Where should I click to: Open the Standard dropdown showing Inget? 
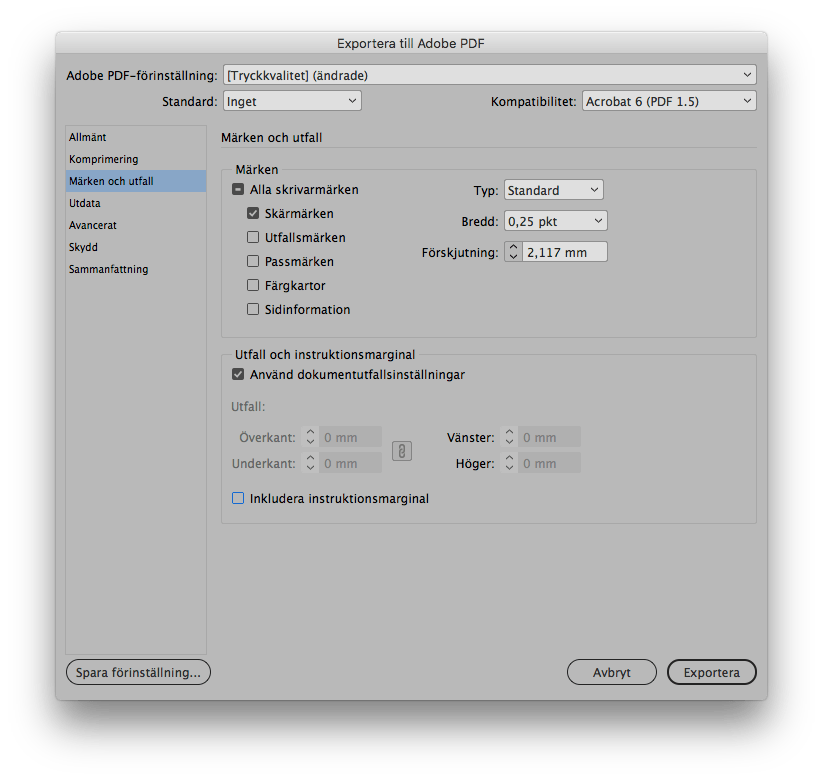(292, 101)
